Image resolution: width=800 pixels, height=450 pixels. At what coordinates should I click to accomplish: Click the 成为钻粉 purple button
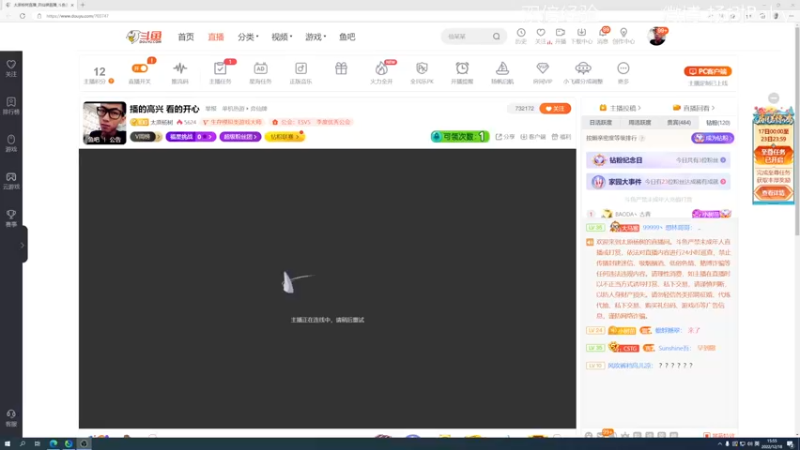click(x=712, y=138)
